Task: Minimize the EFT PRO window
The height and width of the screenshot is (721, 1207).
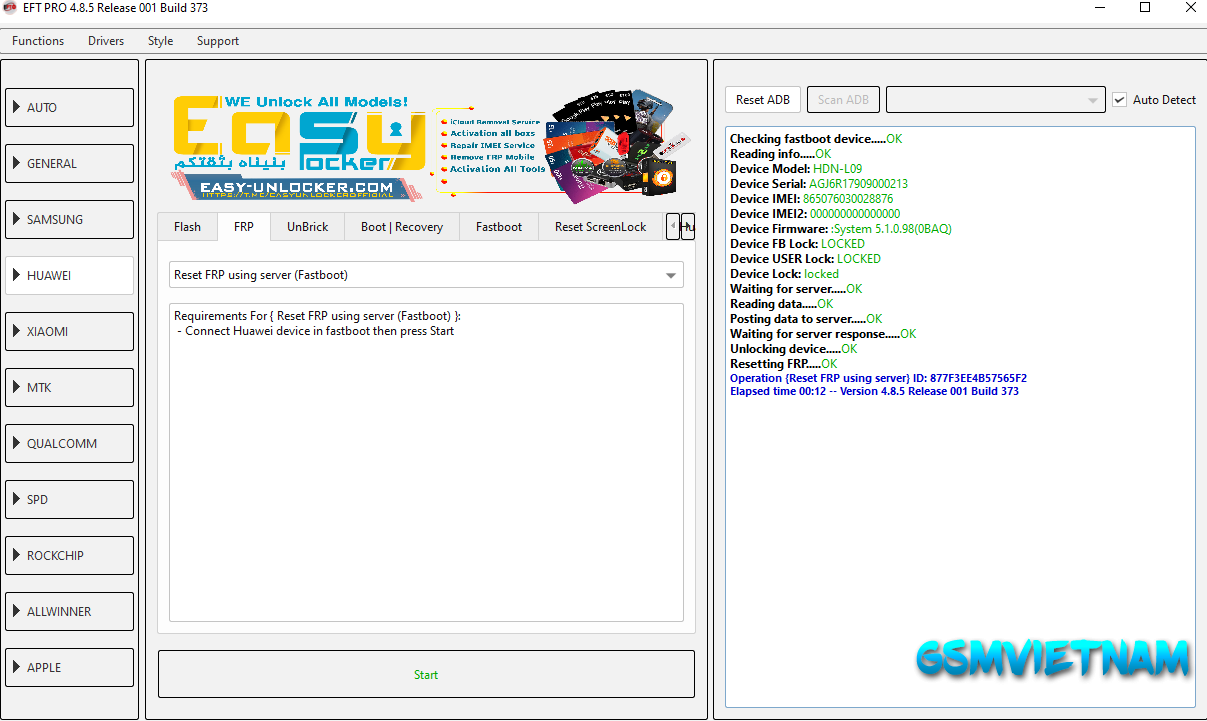Action: [x=1098, y=8]
